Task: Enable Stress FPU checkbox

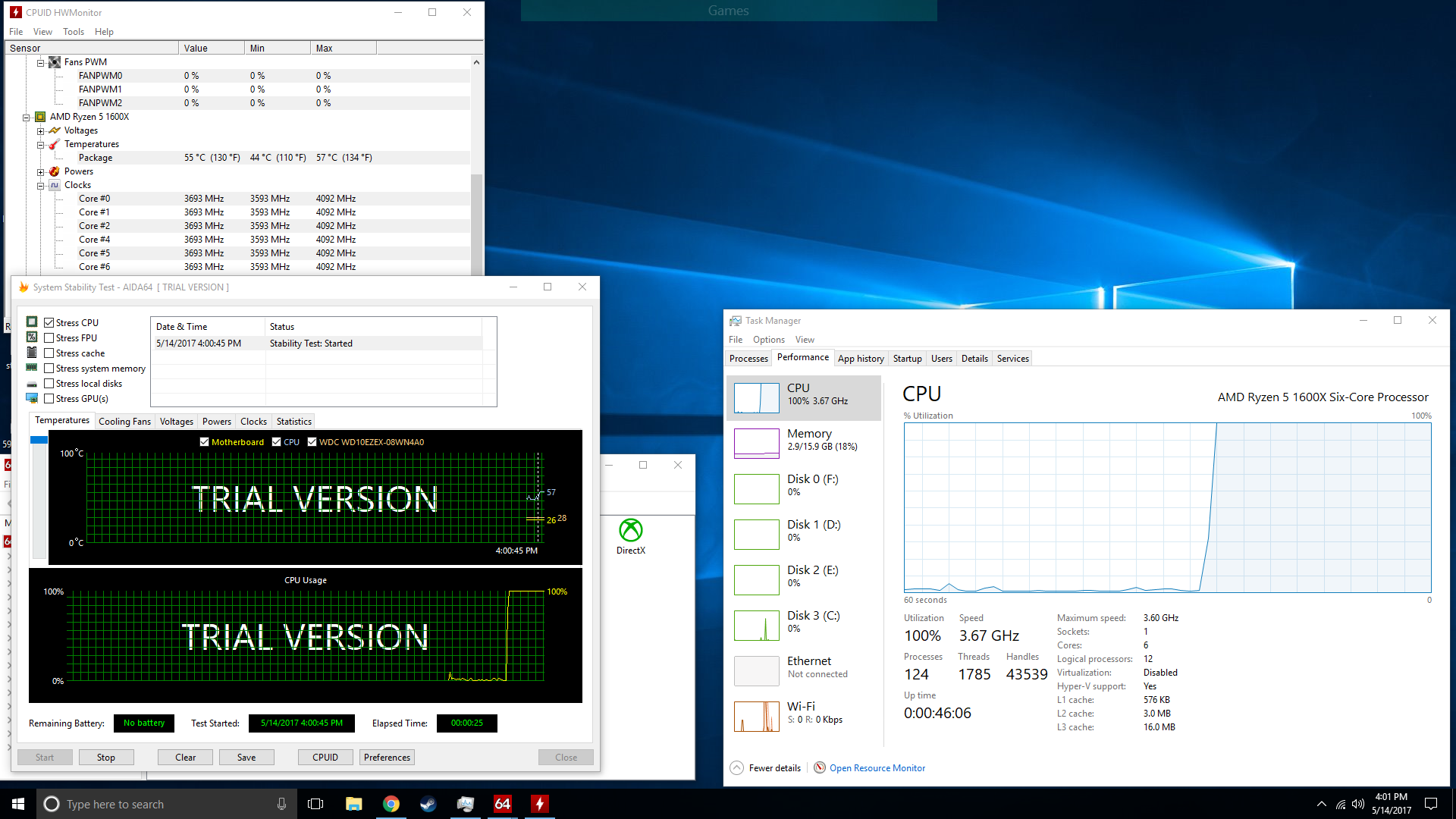Action: [49, 338]
